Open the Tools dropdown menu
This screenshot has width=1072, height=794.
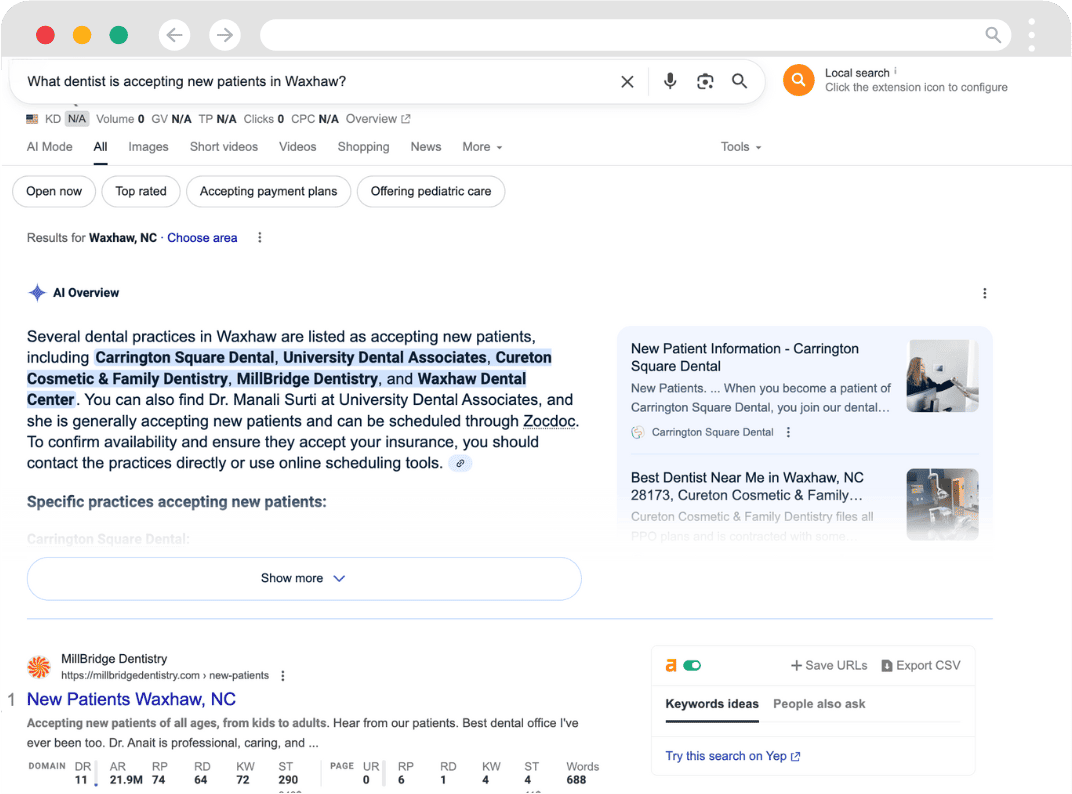pos(741,147)
